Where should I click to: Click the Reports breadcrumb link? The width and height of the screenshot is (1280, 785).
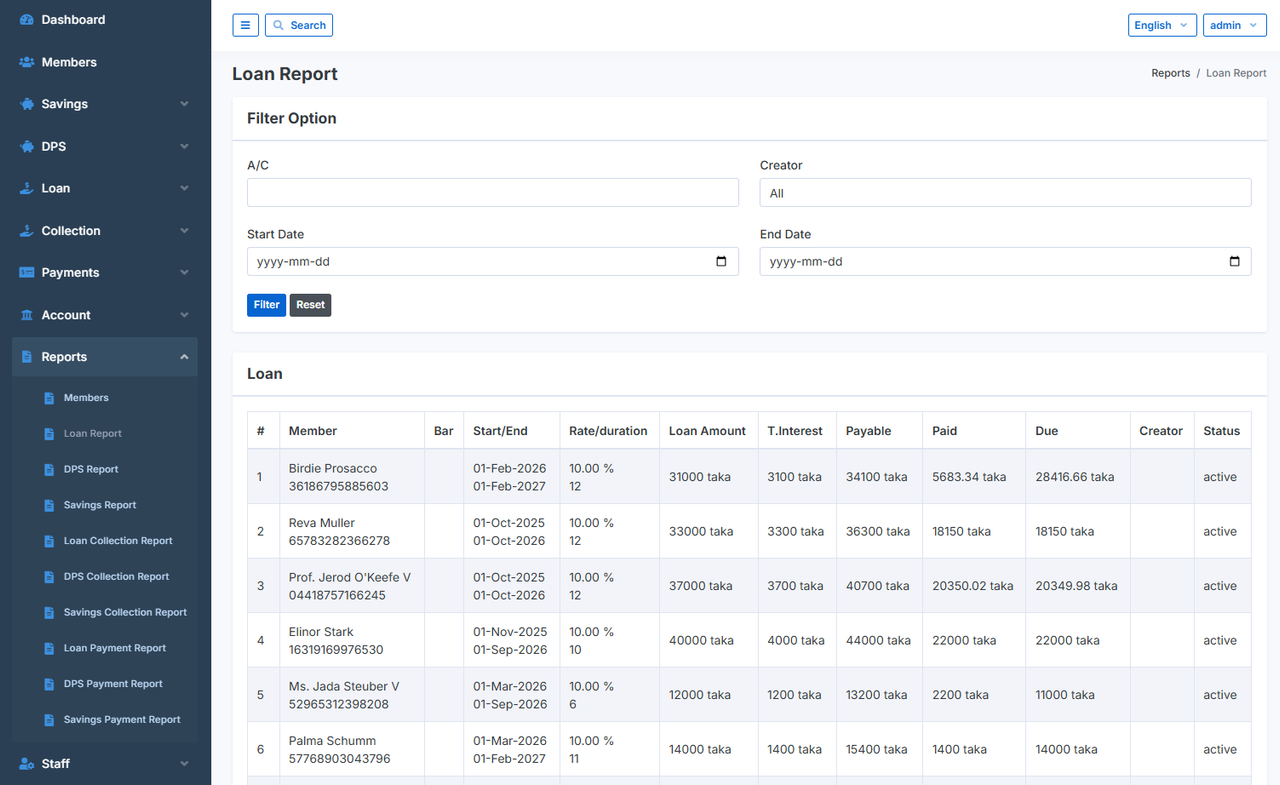[1171, 73]
